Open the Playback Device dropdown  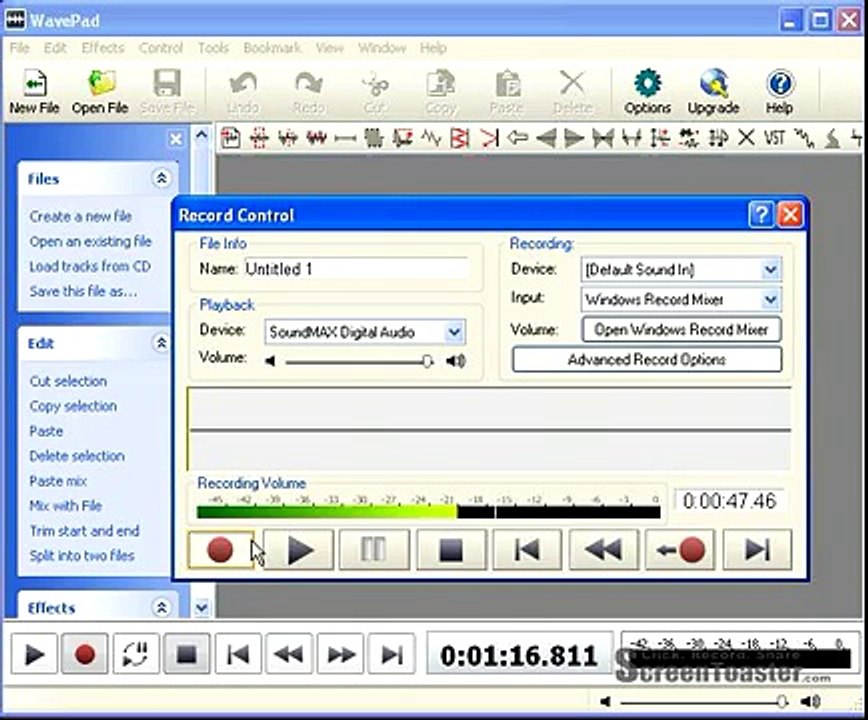[x=453, y=332]
